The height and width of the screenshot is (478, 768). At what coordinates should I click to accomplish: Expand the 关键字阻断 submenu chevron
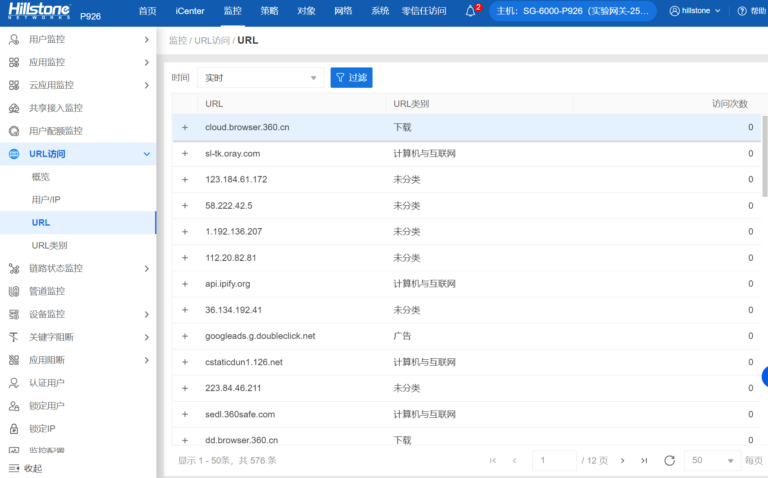(146, 337)
